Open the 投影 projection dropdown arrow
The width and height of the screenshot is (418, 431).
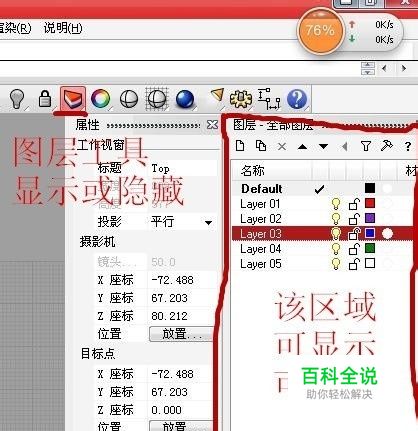pyautogui.click(x=208, y=222)
